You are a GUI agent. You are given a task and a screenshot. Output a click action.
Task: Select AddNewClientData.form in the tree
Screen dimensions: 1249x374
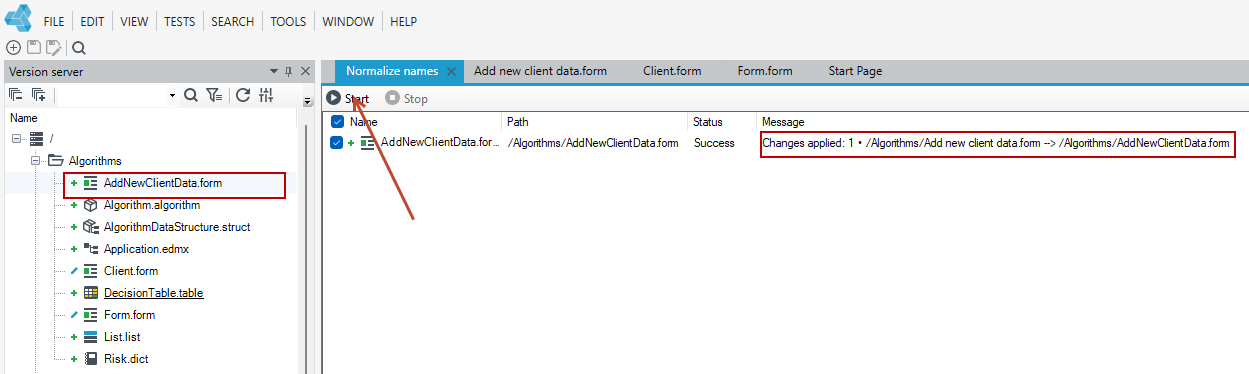[x=163, y=183]
